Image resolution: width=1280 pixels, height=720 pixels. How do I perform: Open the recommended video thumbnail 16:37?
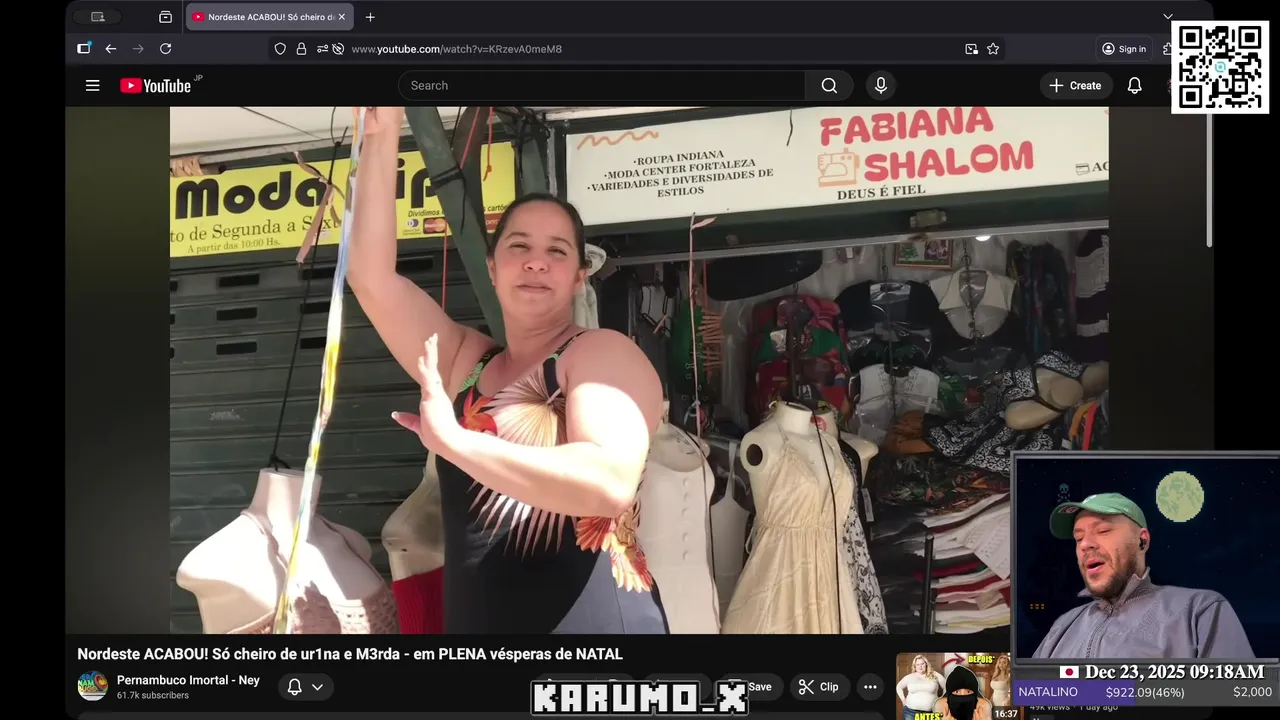click(x=958, y=686)
